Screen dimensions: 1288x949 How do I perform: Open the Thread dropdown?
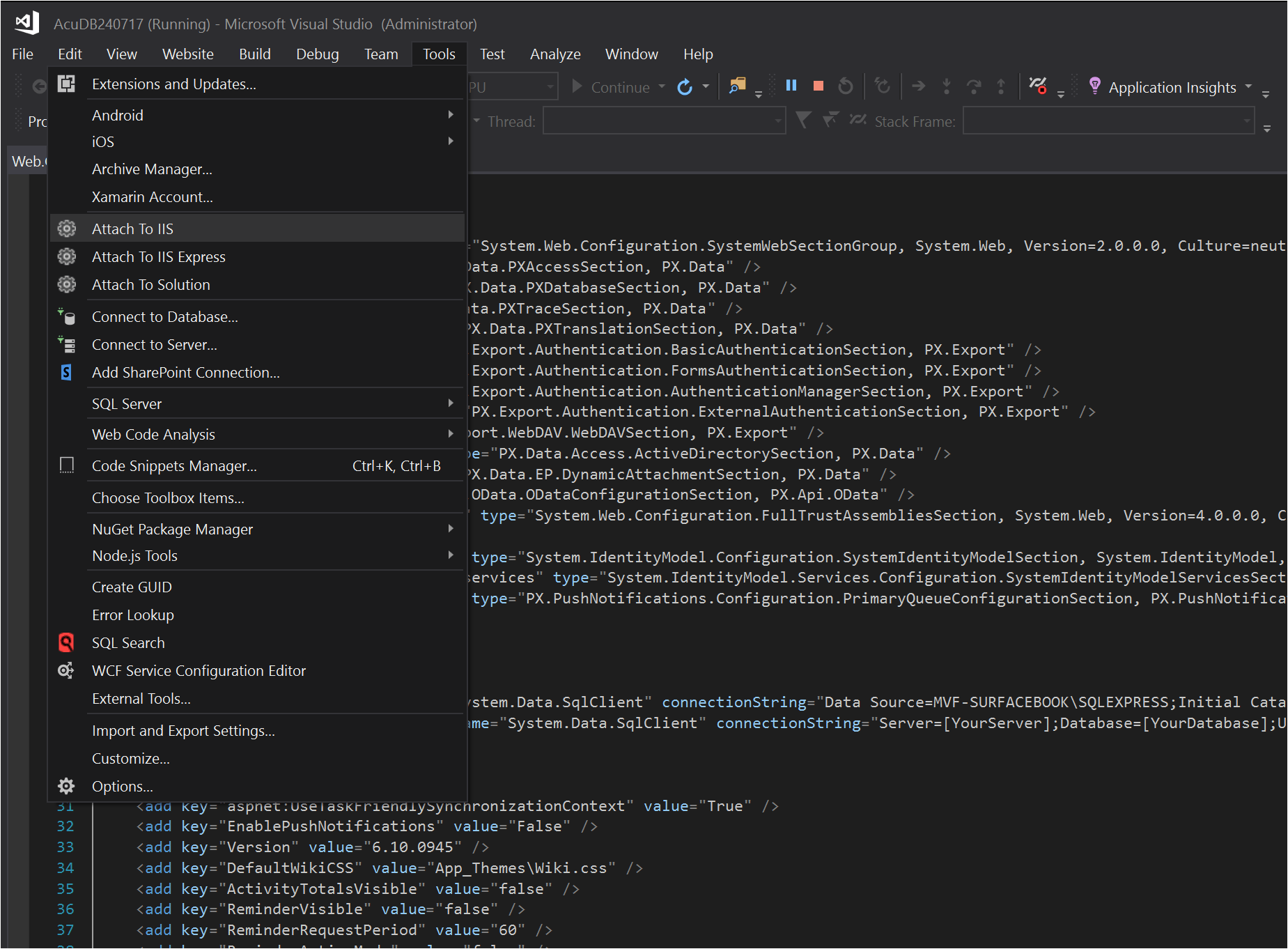(664, 121)
